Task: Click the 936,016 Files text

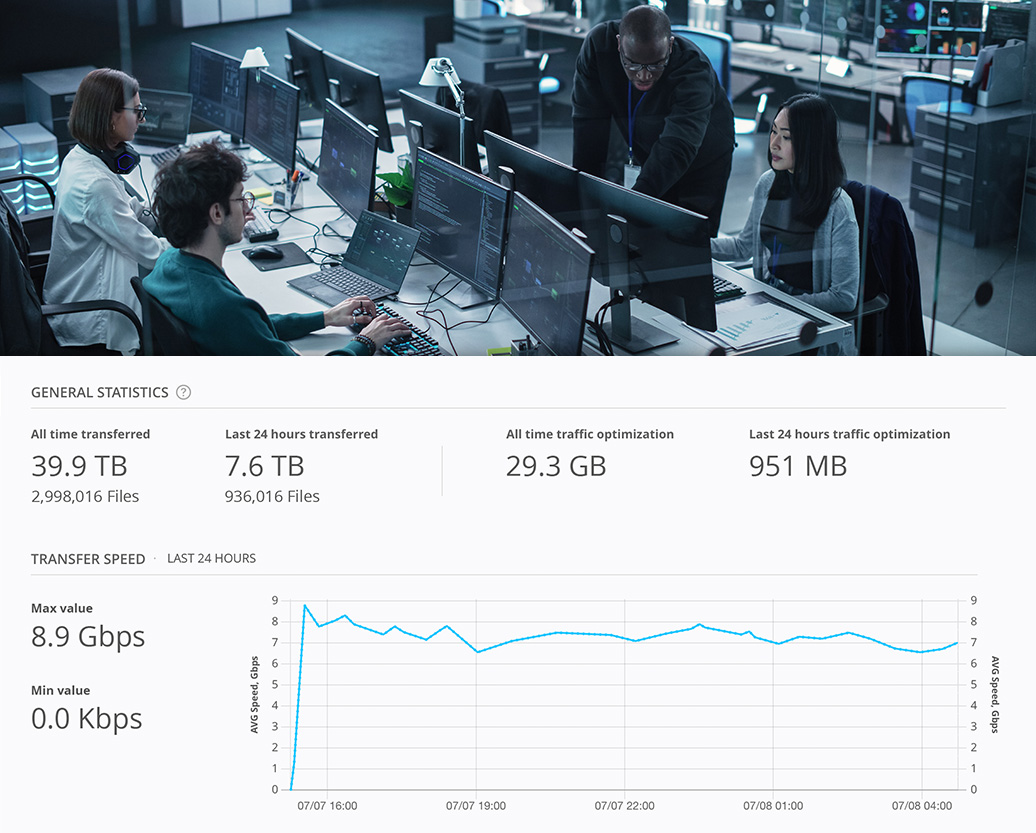Action: point(272,496)
